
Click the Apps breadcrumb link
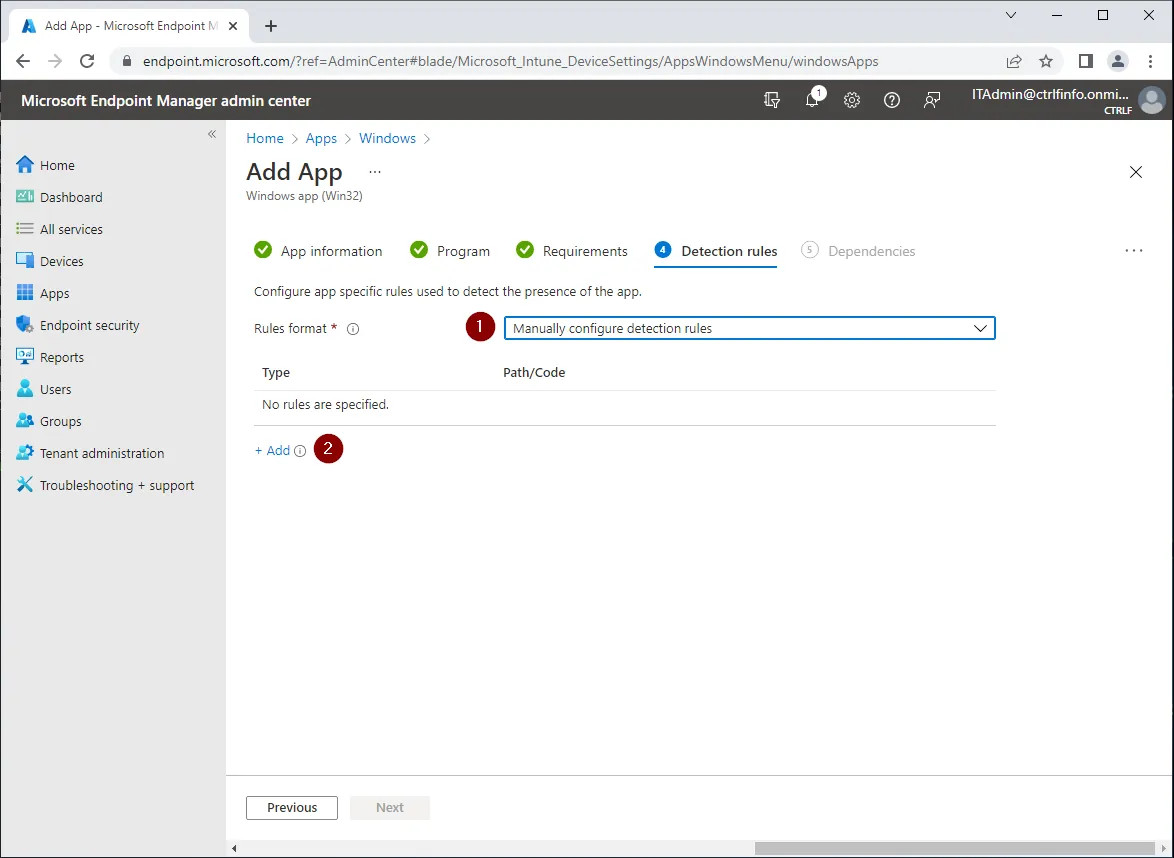[321, 139]
